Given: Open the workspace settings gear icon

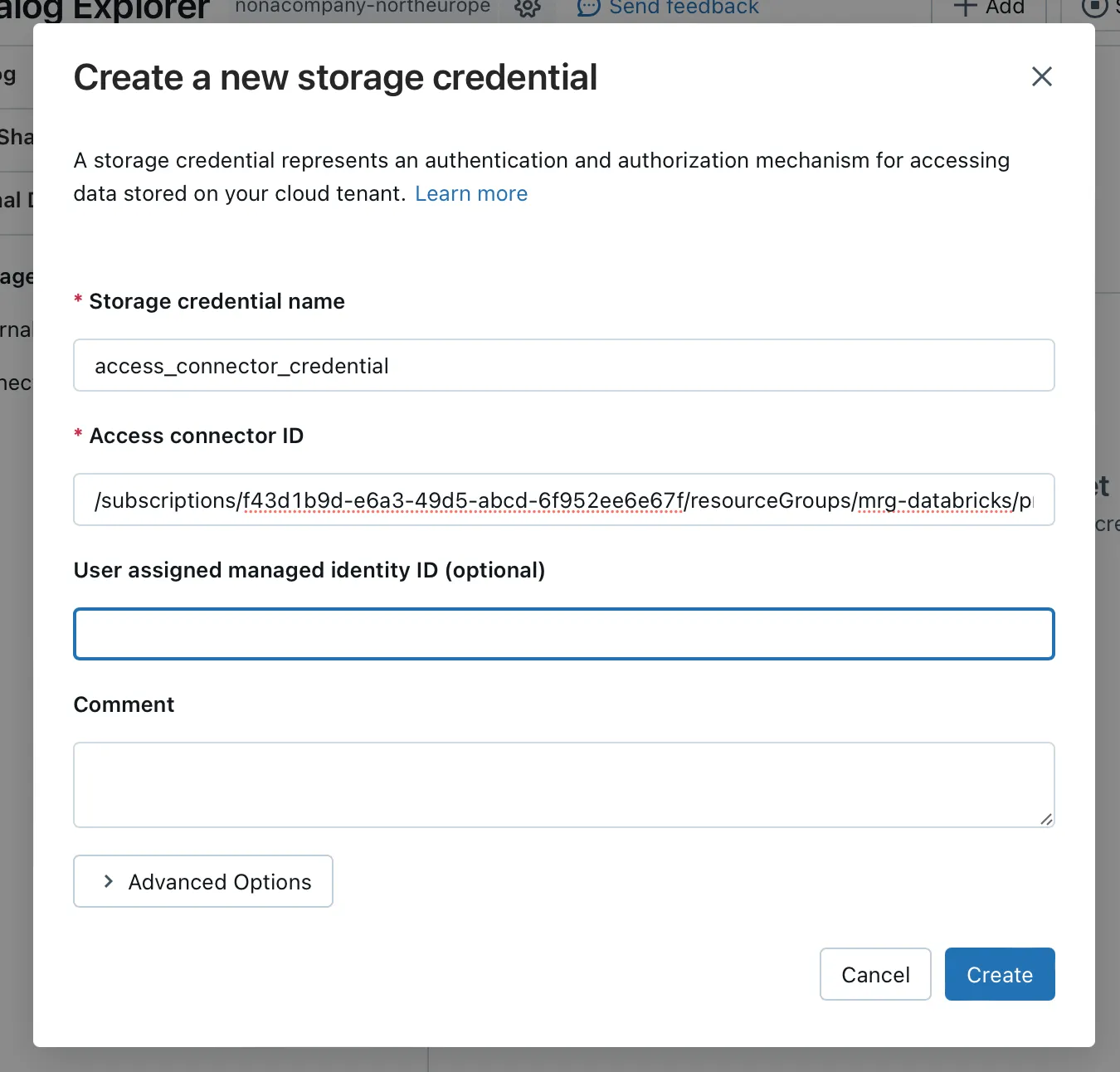Looking at the screenshot, I should click(x=528, y=7).
